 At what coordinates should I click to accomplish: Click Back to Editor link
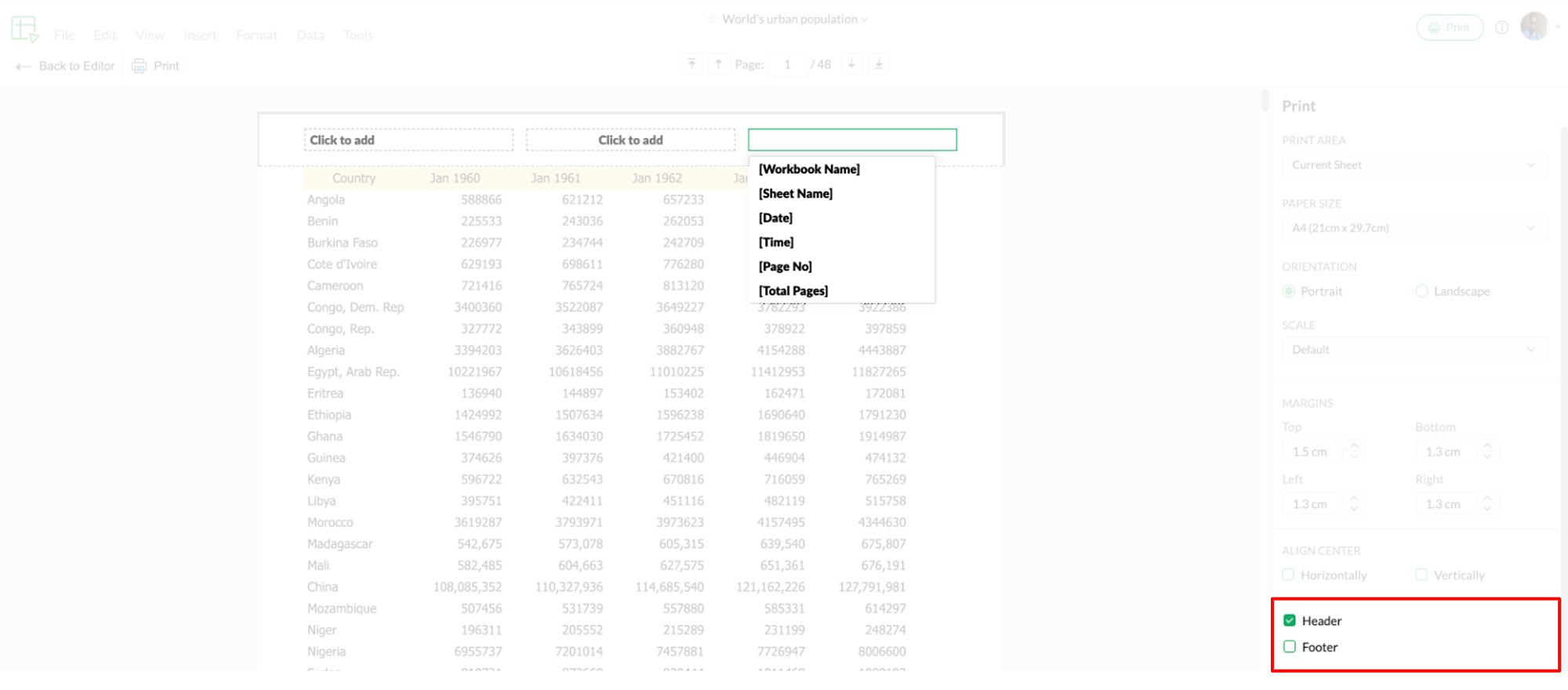point(77,66)
